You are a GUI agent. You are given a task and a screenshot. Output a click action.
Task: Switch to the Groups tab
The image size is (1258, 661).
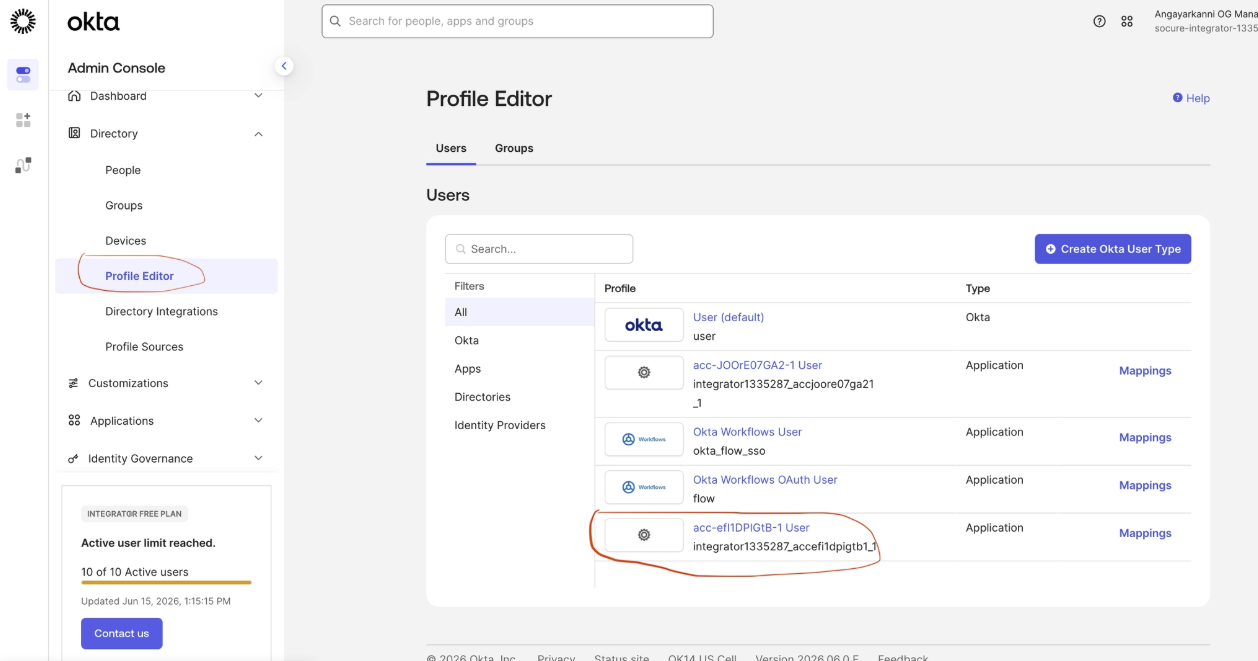click(x=514, y=148)
